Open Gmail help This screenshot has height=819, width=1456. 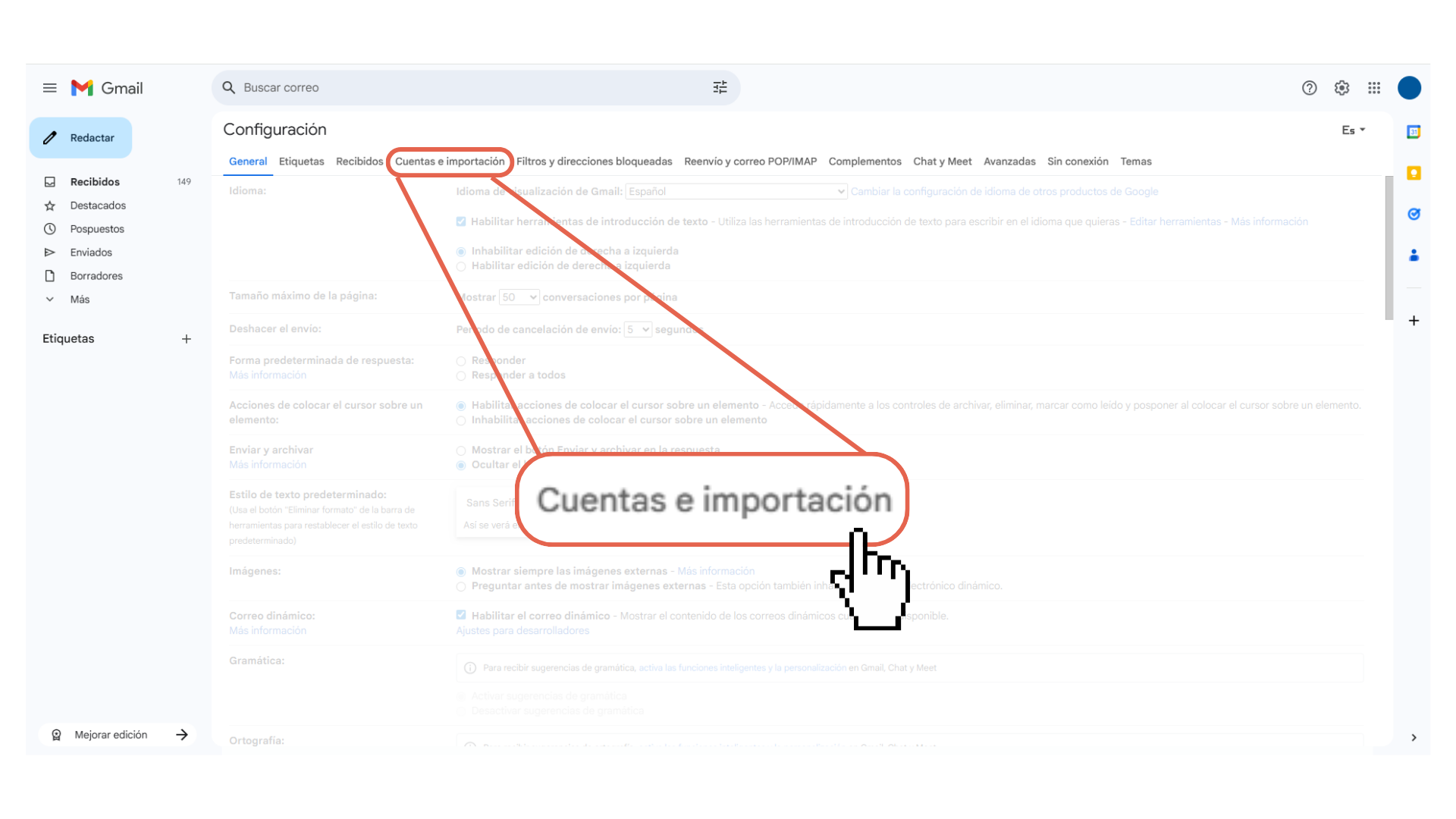[x=1309, y=88]
